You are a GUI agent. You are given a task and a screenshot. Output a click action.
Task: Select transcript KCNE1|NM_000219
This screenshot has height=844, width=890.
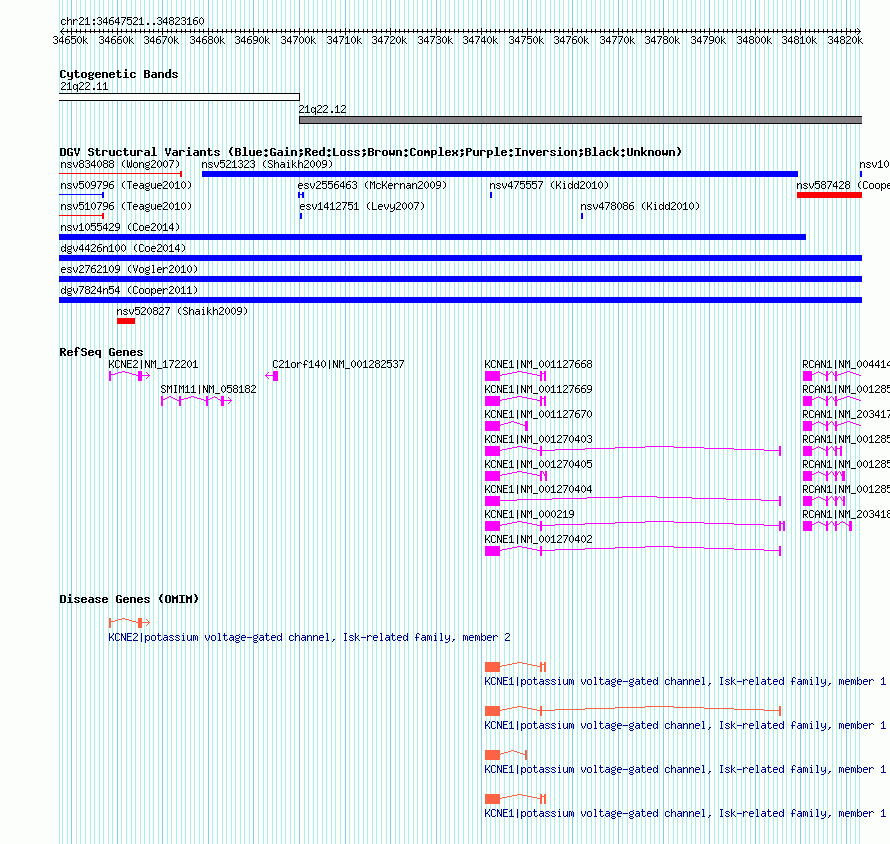[x=530, y=514]
